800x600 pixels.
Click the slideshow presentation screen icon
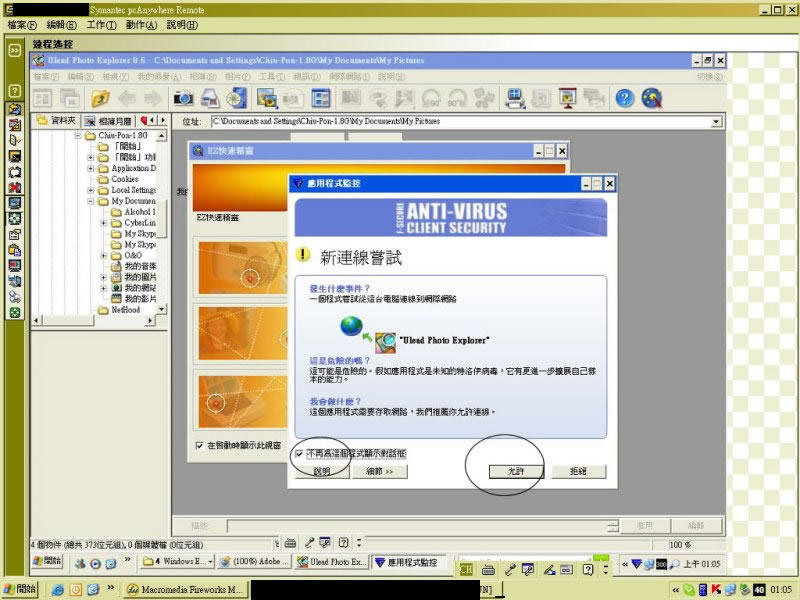(567, 98)
